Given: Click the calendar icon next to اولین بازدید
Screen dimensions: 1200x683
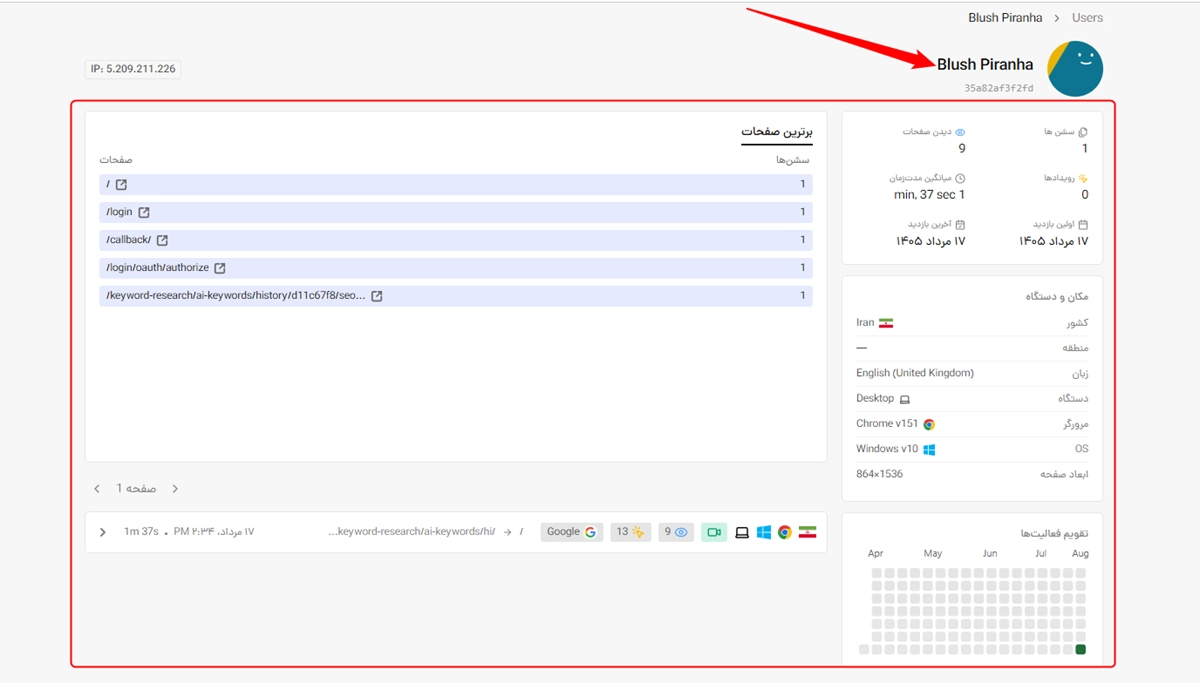Looking at the screenshot, I should coord(1083,225).
